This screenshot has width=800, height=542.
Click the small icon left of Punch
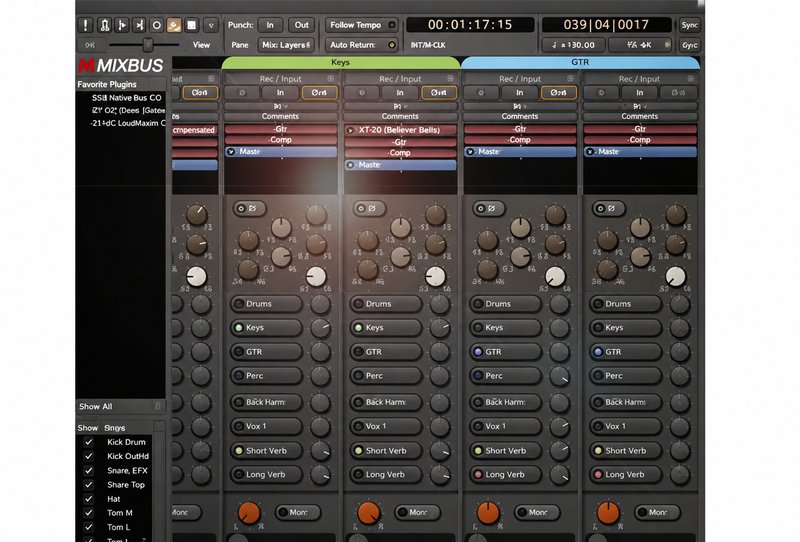pyautogui.click(x=211, y=25)
